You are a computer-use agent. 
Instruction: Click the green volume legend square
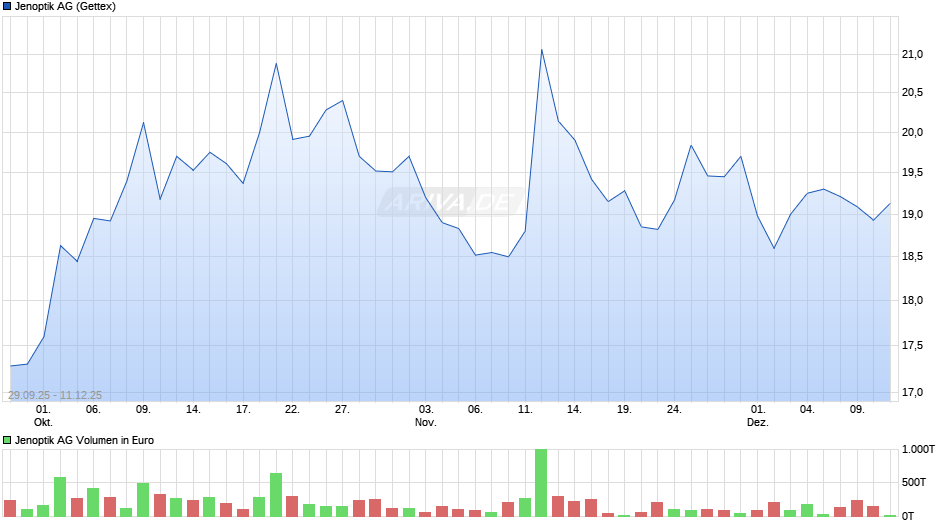coord(7,440)
